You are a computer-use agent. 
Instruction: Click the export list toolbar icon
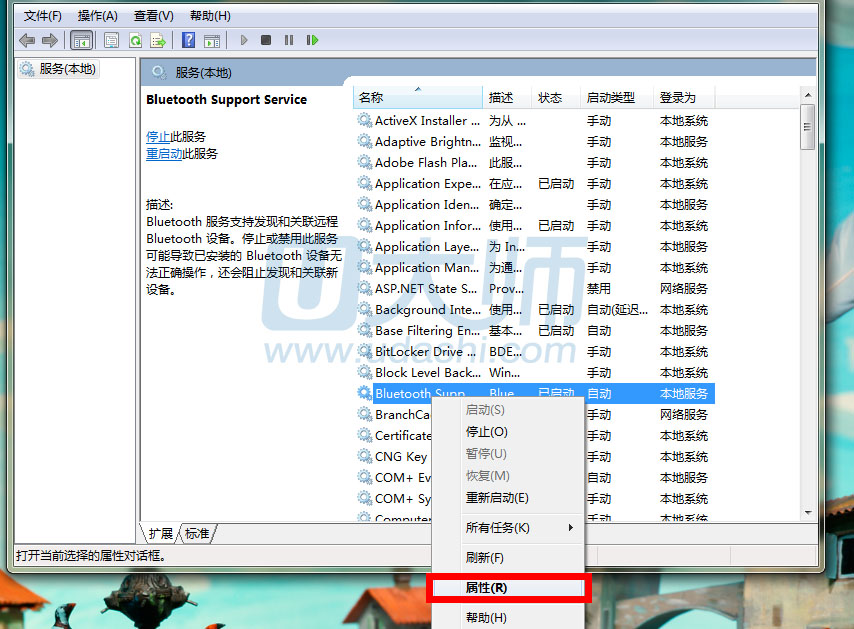157,40
